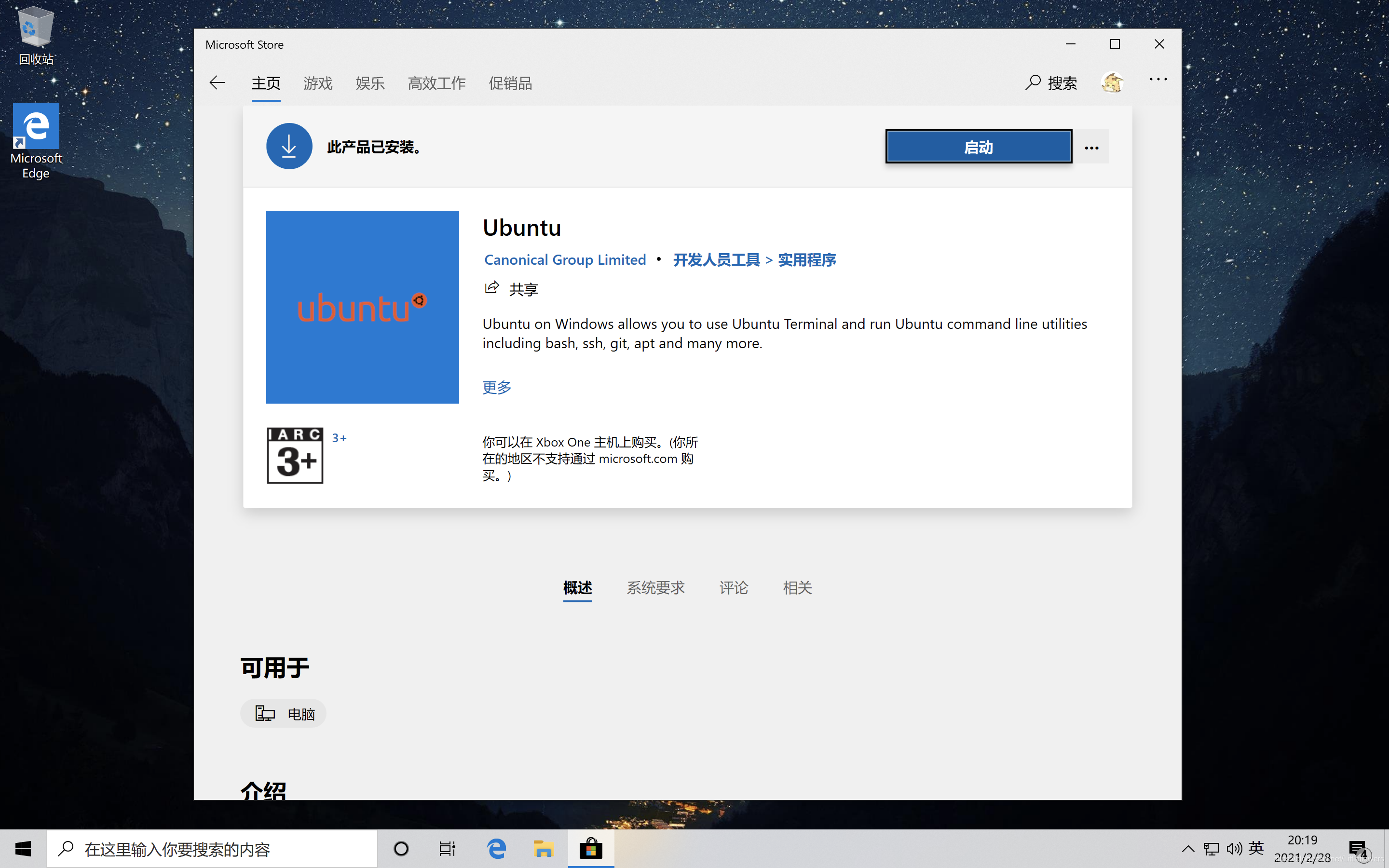This screenshot has width=1389, height=868.
Task: Open the 促销品 tab
Action: coord(510,83)
